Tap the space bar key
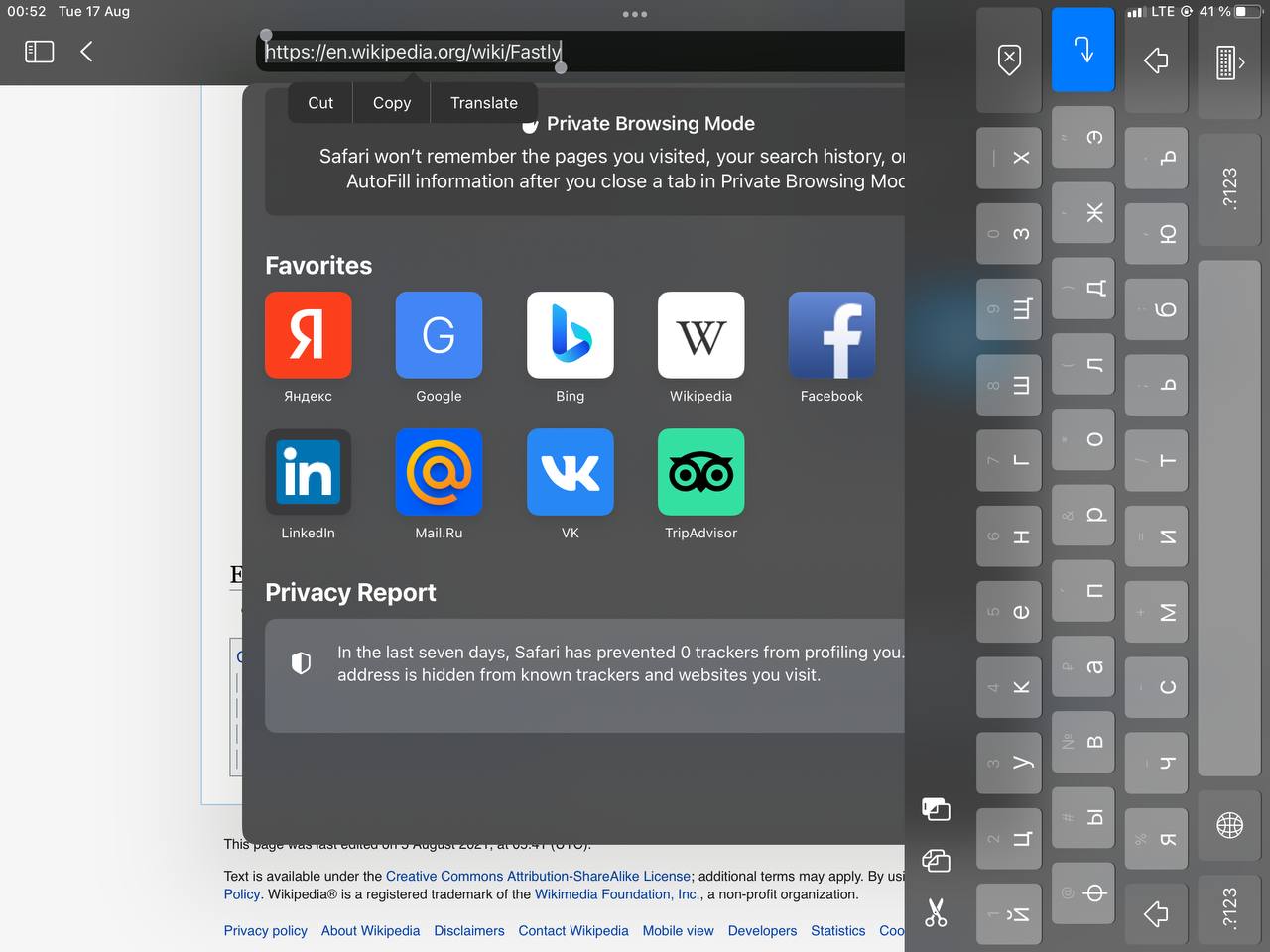 tap(1230, 518)
